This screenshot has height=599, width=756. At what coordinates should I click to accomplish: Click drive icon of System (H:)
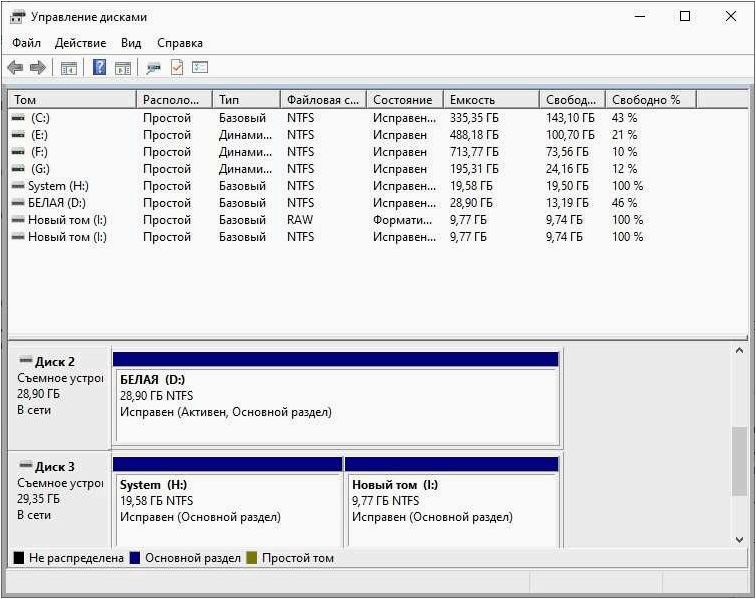[x=18, y=186]
